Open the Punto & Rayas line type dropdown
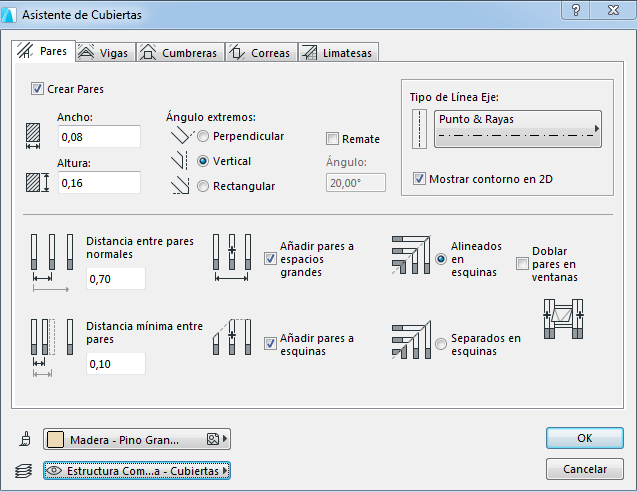 [x=519, y=129]
